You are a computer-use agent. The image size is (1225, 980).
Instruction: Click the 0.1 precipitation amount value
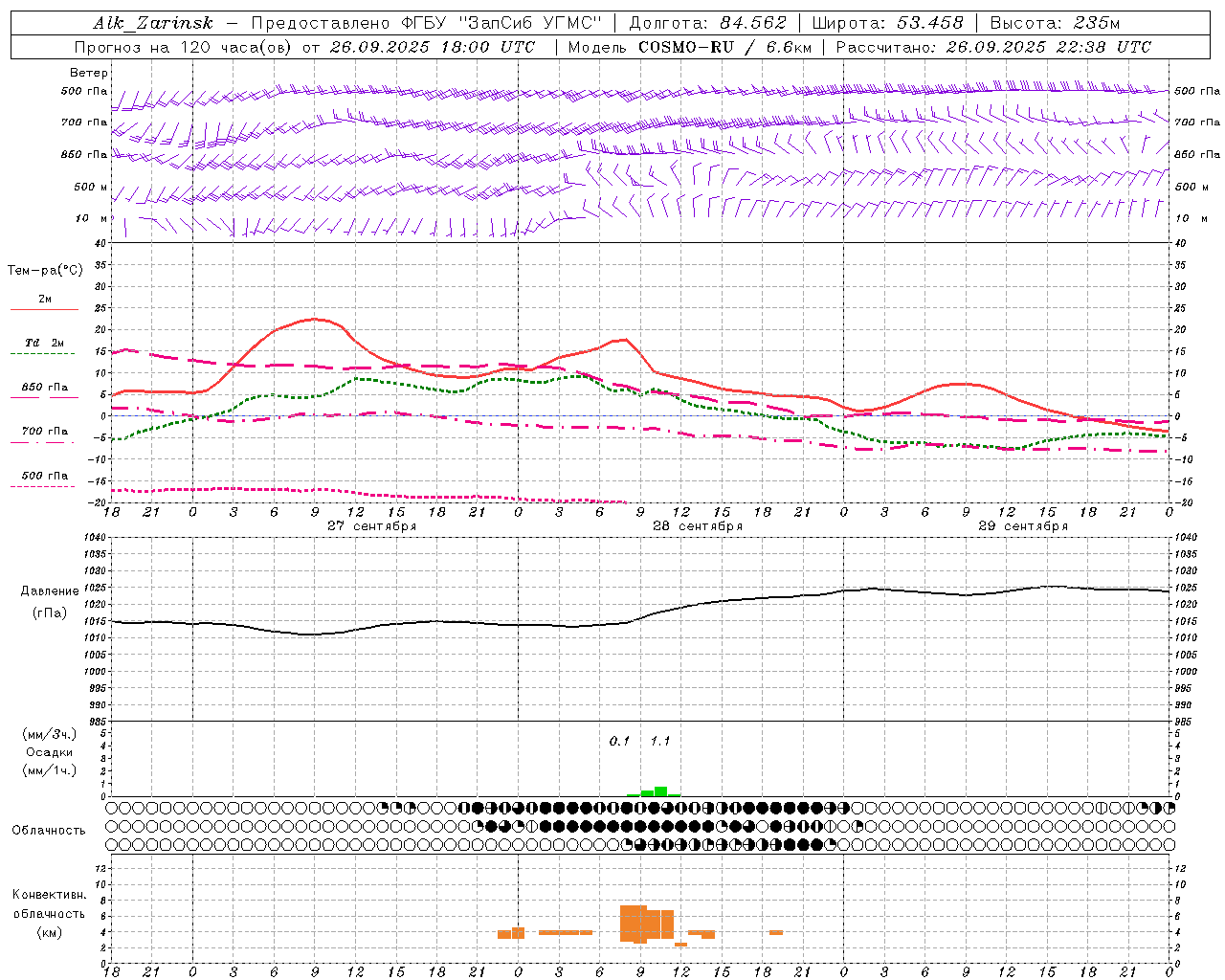620,742
